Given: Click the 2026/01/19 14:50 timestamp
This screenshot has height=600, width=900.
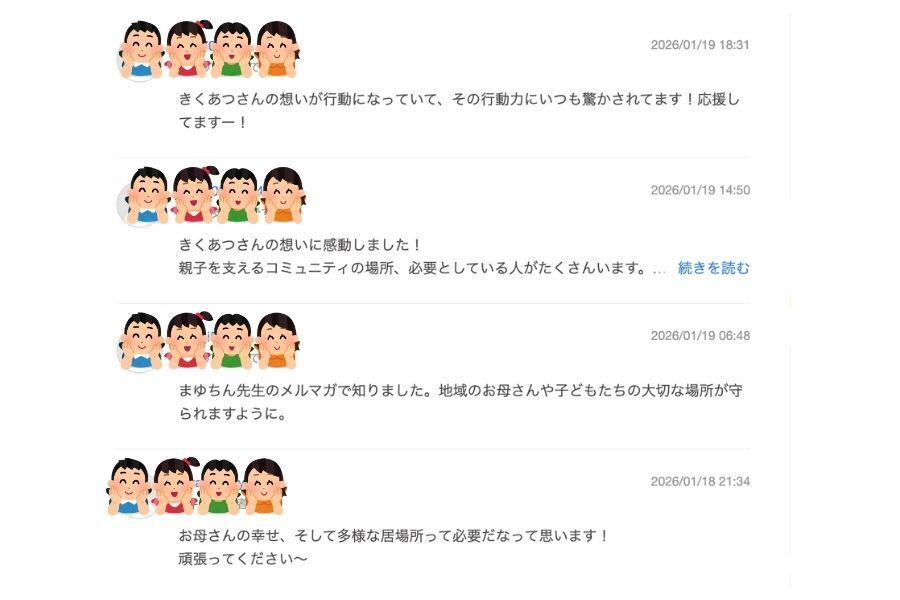Looking at the screenshot, I should point(700,190).
